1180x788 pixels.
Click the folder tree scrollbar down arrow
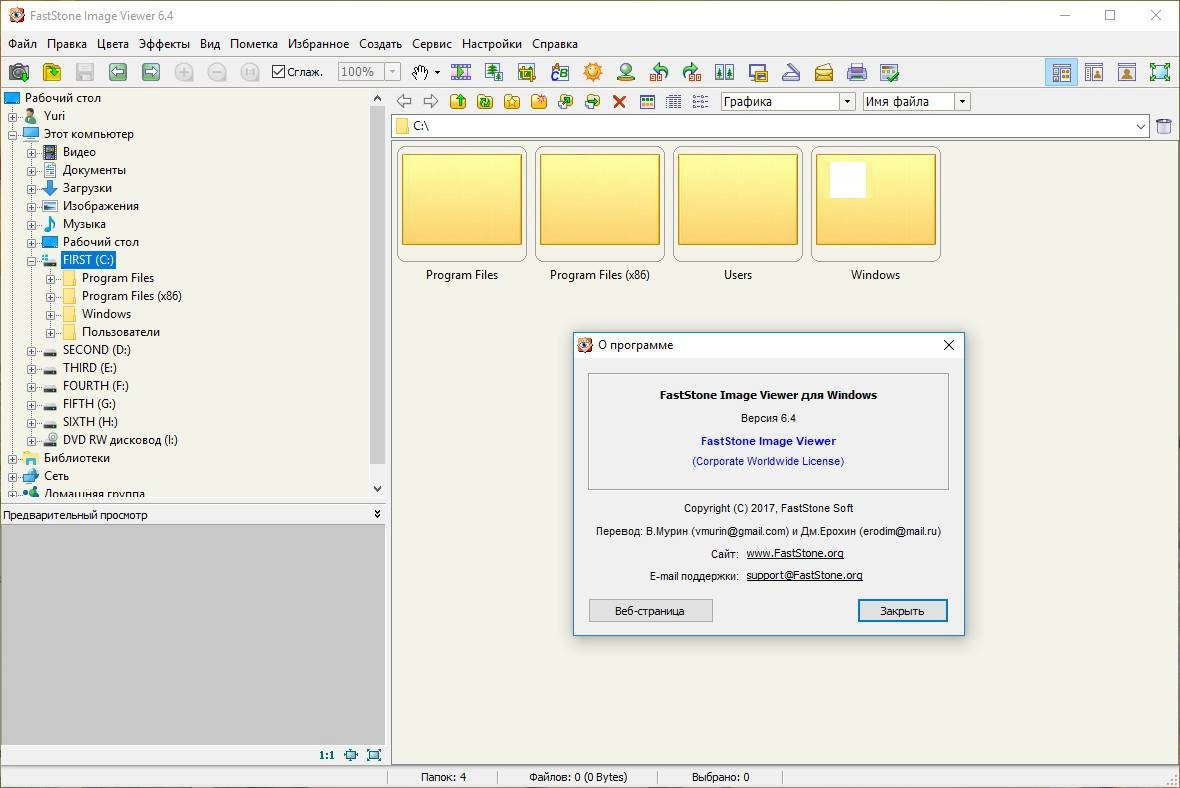(x=378, y=488)
